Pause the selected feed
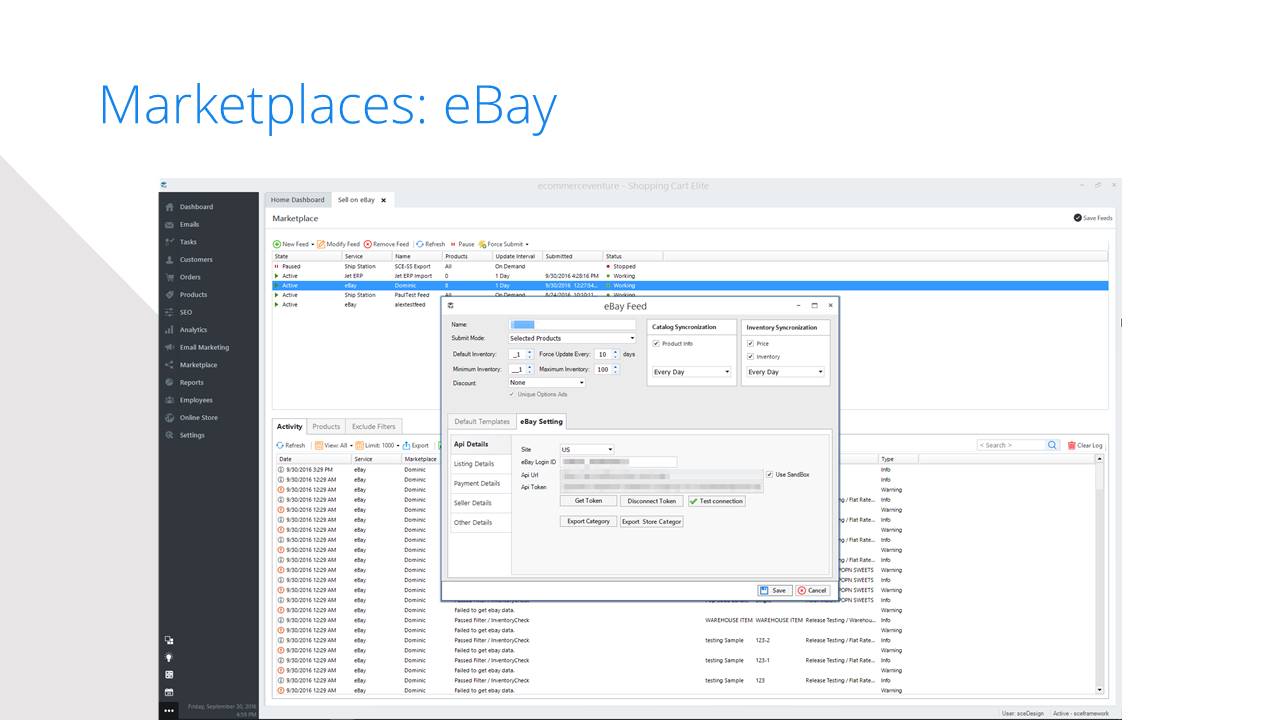 point(462,244)
